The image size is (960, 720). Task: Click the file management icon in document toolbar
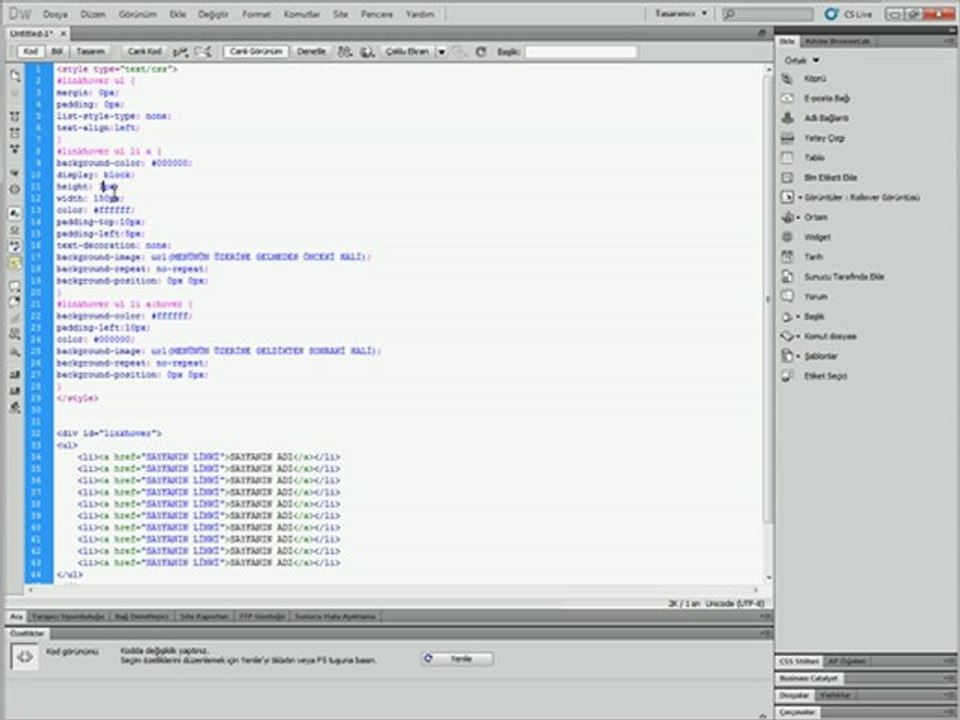pos(345,52)
